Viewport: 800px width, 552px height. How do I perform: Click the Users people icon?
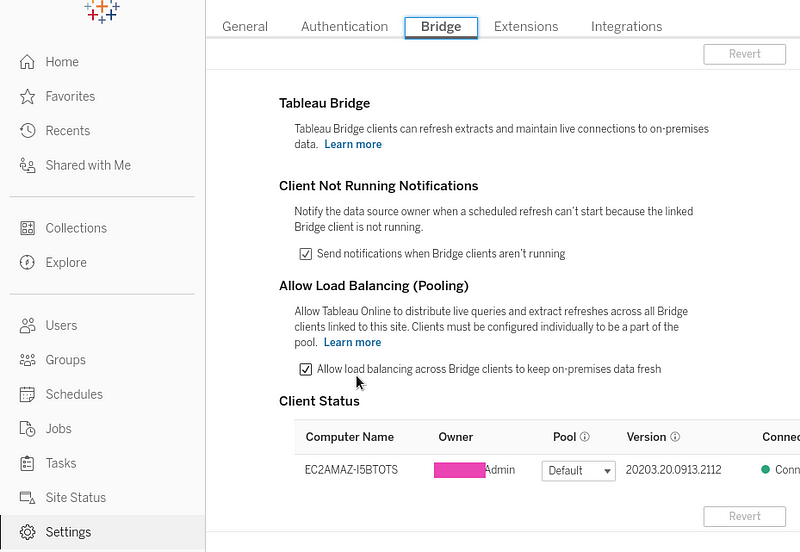click(x=27, y=325)
